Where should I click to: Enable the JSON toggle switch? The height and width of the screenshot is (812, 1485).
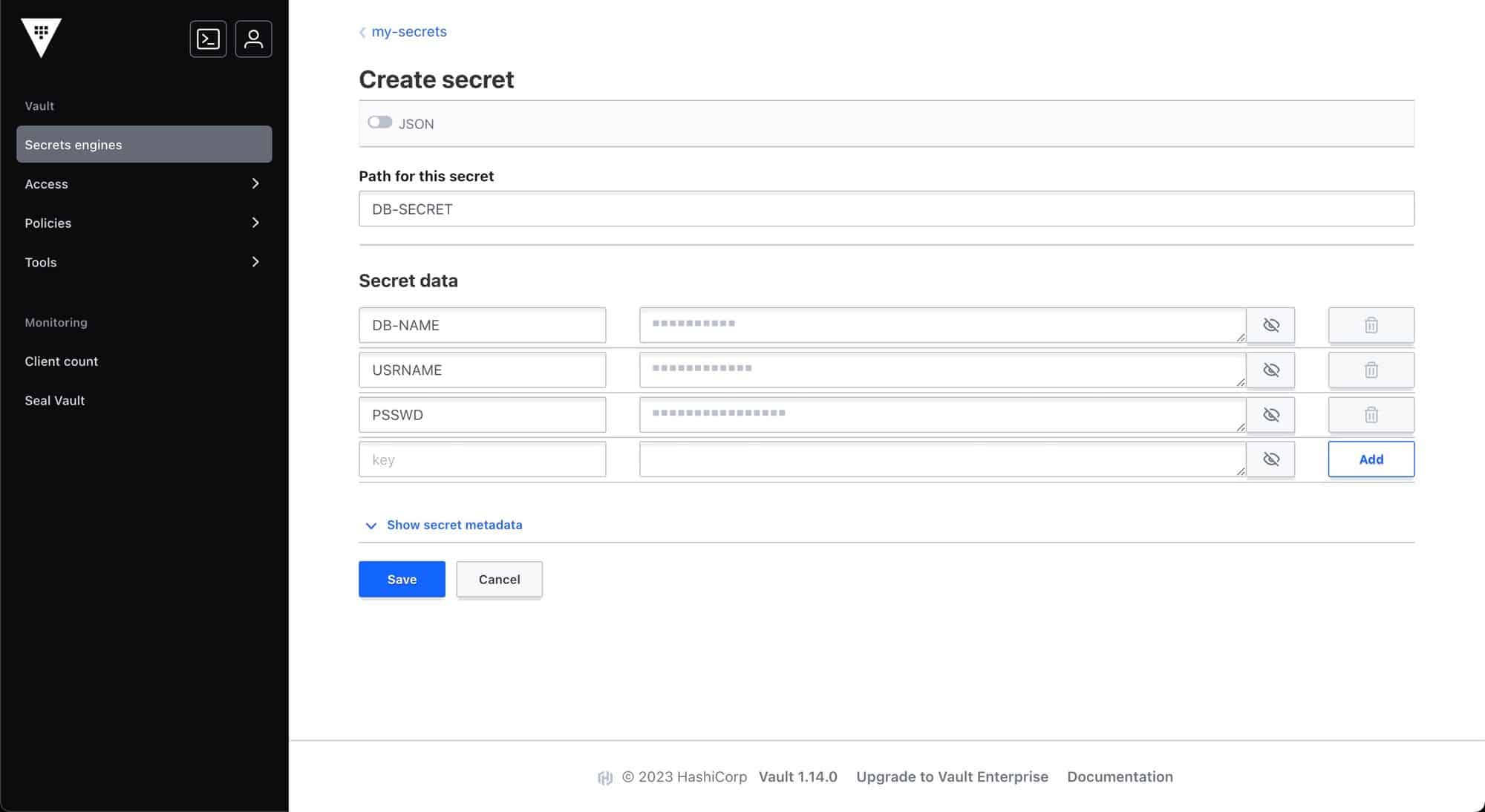coord(380,123)
